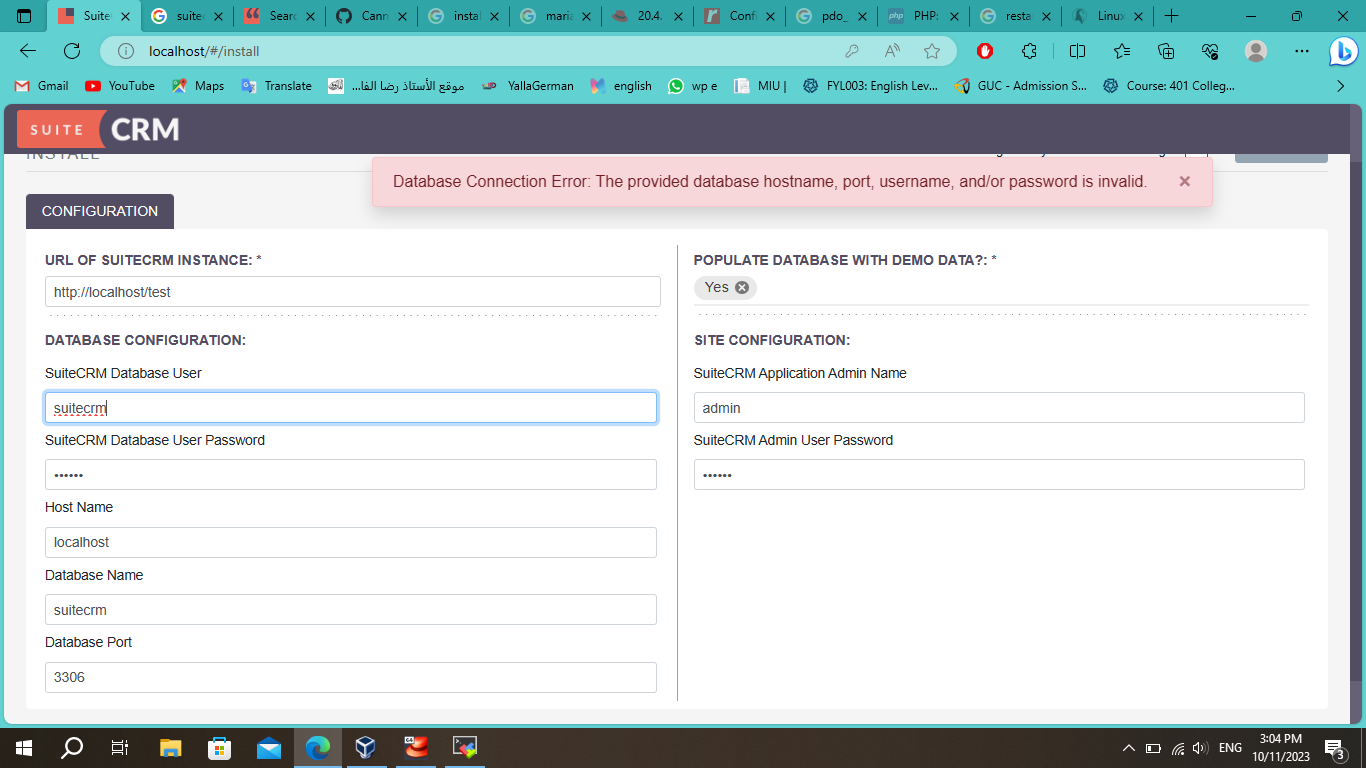Open the tab actions menu icon
The width and height of the screenshot is (1366, 768).
[x=24, y=16]
